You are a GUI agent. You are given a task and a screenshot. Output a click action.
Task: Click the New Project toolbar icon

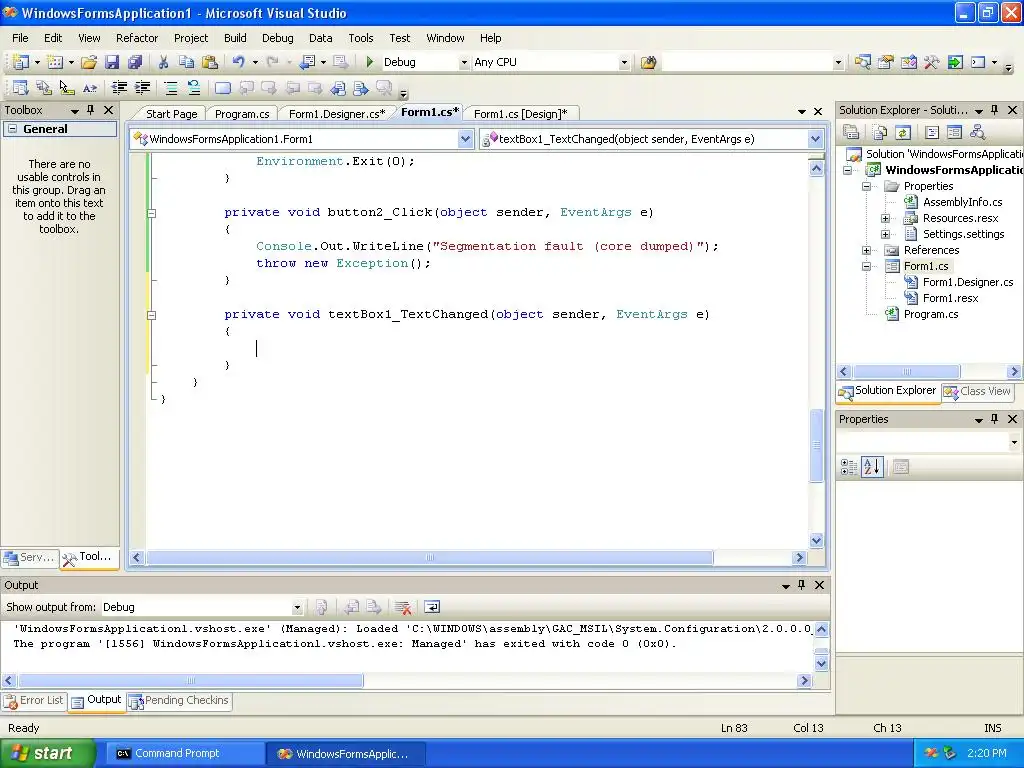(20, 62)
